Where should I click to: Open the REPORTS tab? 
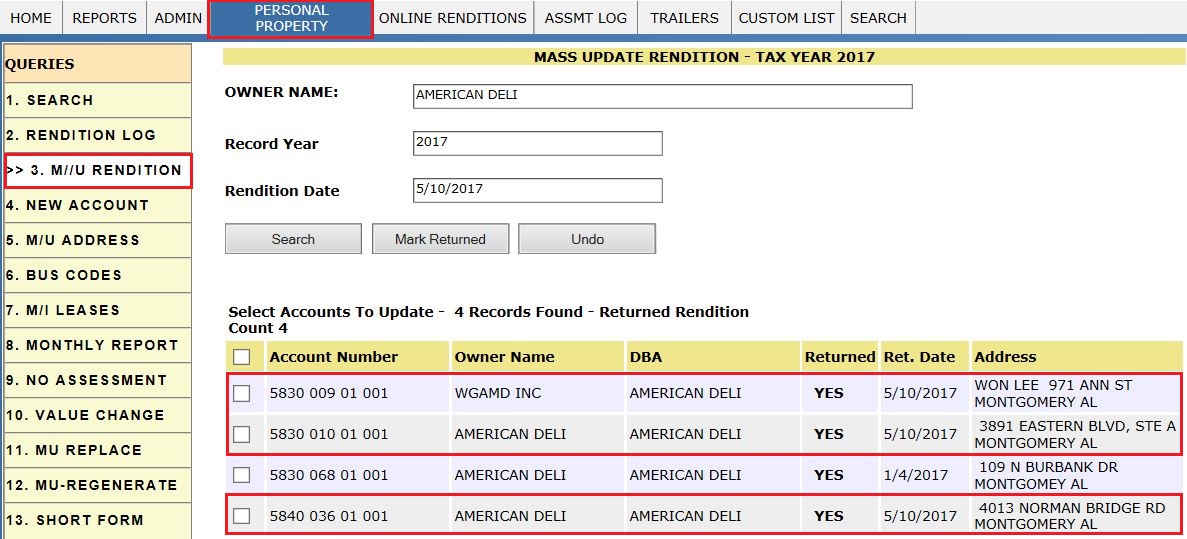[104, 17]
